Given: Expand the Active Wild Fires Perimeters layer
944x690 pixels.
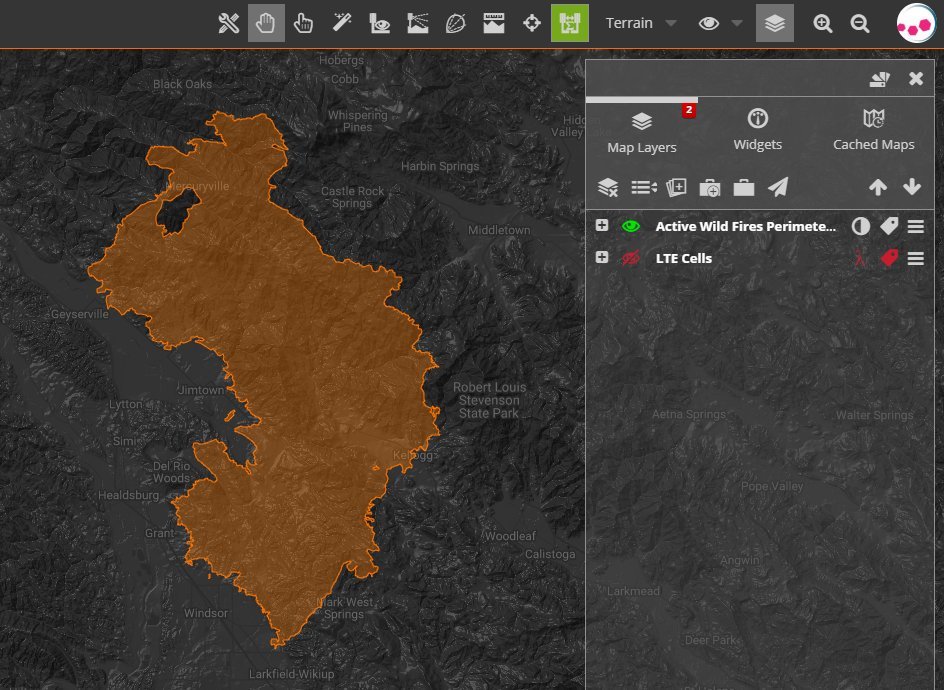Looking at the screenshot, I should tap(602, 226).
